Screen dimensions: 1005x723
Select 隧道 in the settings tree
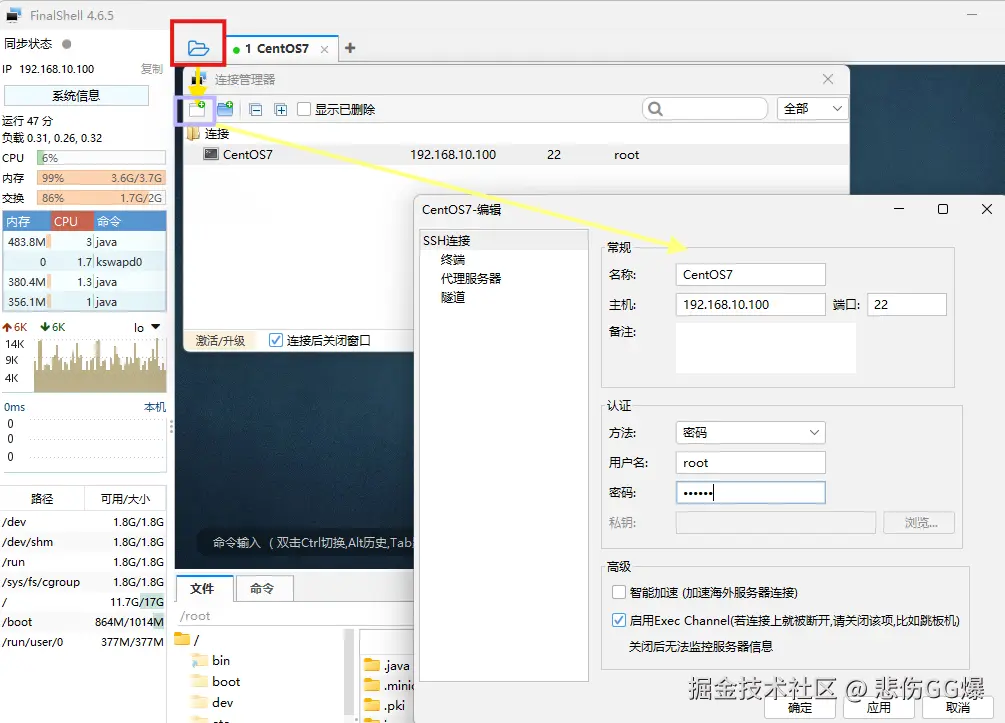pyautogui.click(x=453, y=297)
